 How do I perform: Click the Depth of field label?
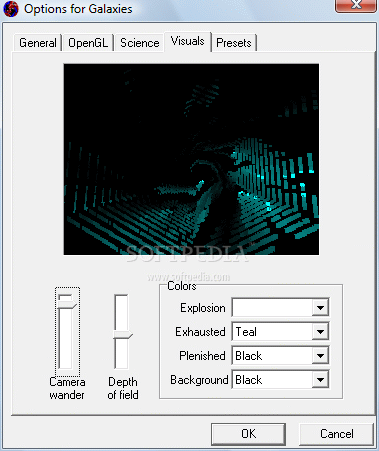tap(123, 388)
